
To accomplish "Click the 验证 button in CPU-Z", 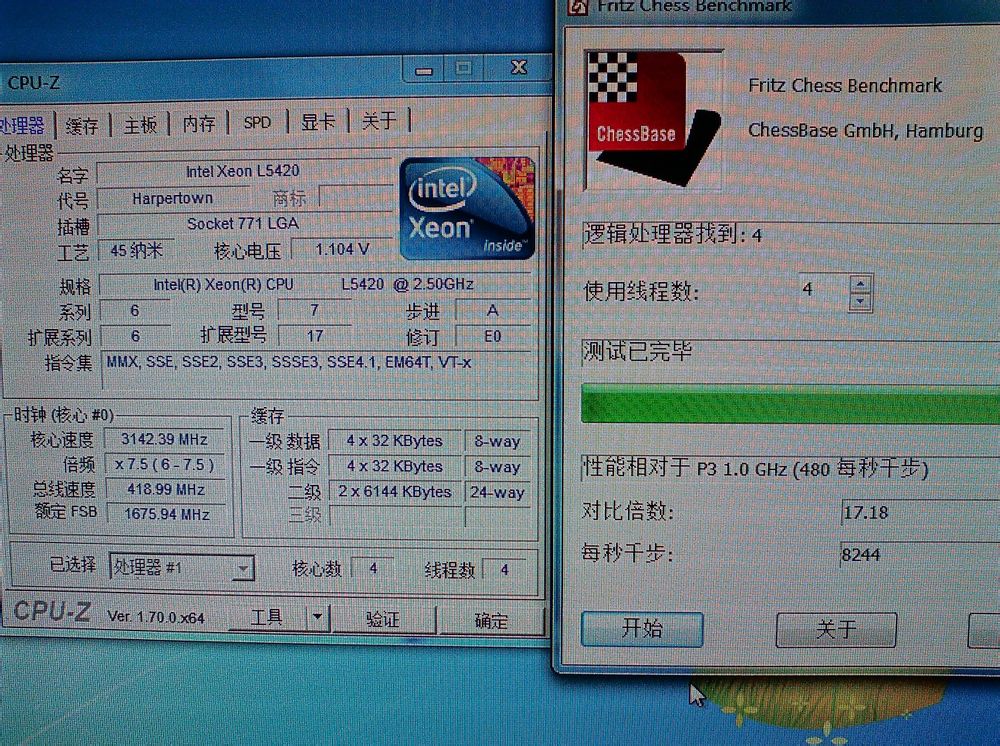I will (x=383, y=618).
